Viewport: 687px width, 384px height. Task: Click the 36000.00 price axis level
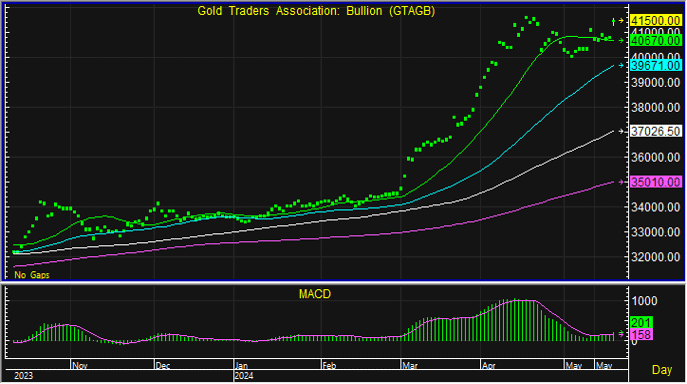[655, 157]
